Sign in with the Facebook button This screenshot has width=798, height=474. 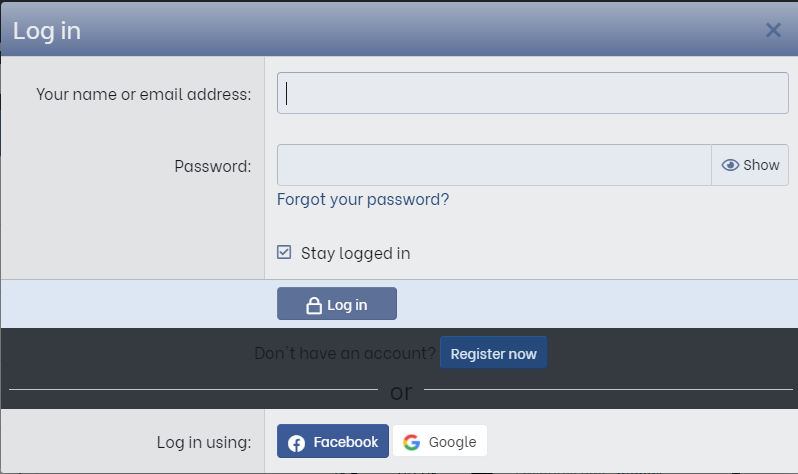pos(333,442)
